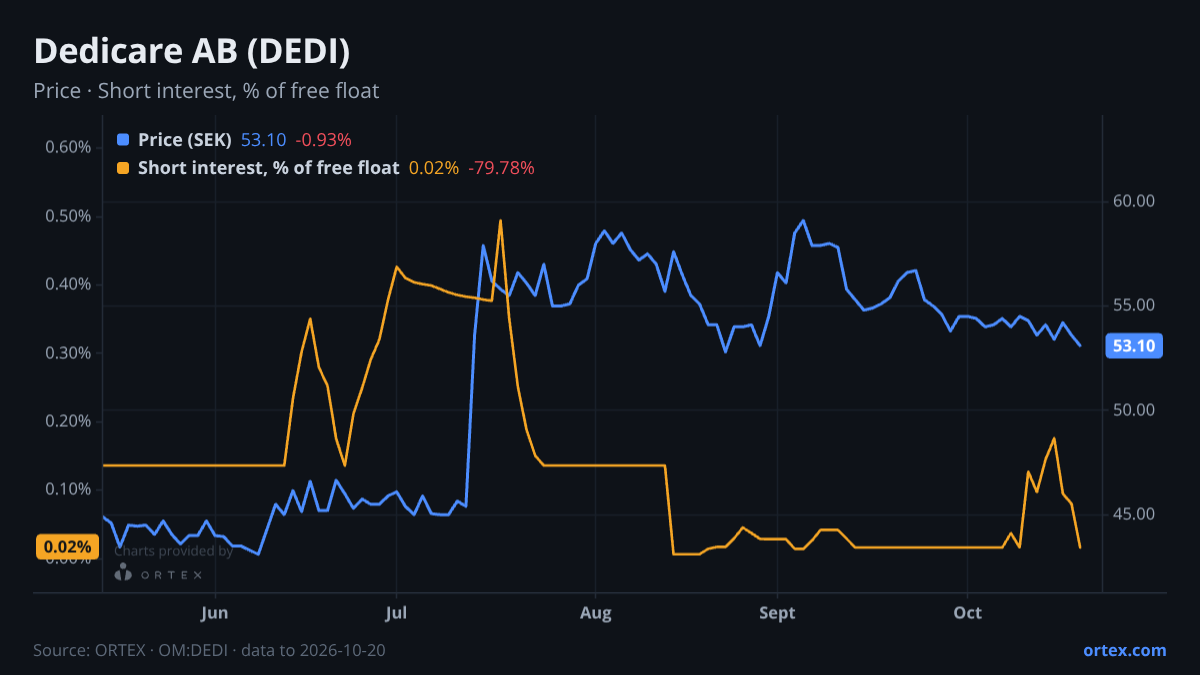Viewport: 1200px width, 675px height.
Task: Select the 'Short interest, % of free float' legend label
Action: [x=268, y=168]
